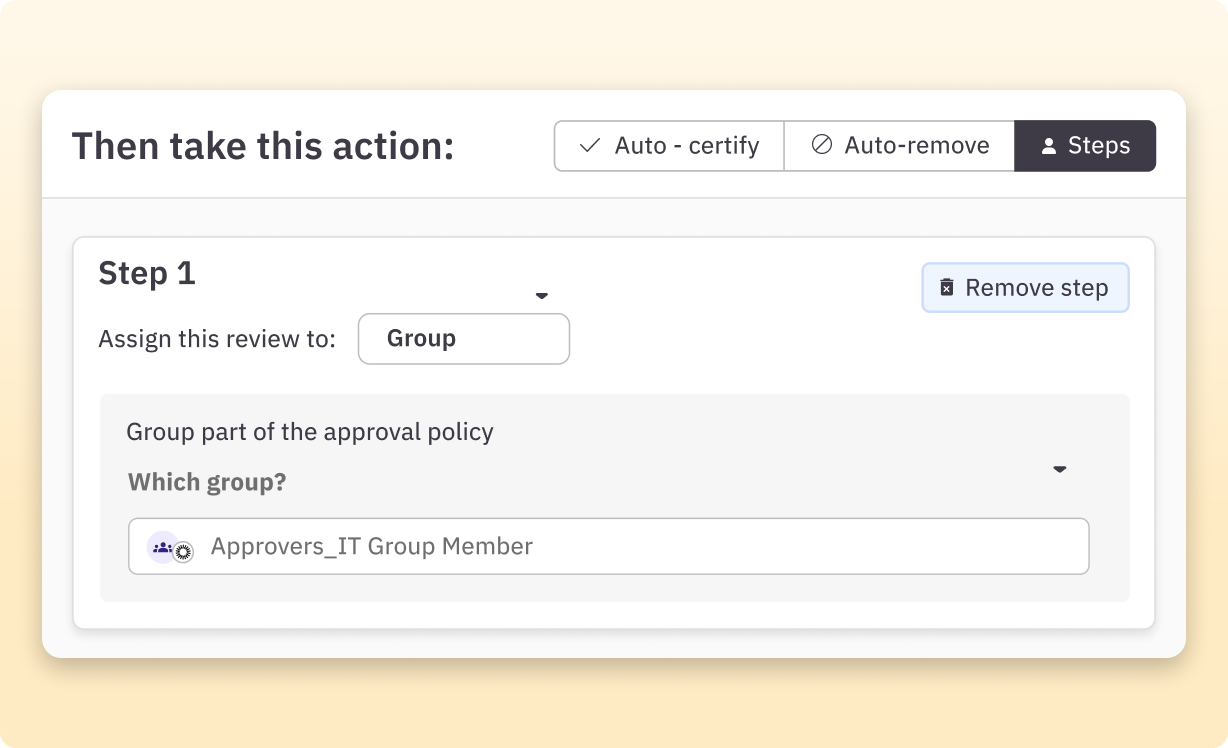This screenshot has height=748, width=1228.
Task: Collapse the Which group section via its chevron
Action: [x=1060, y=469]
